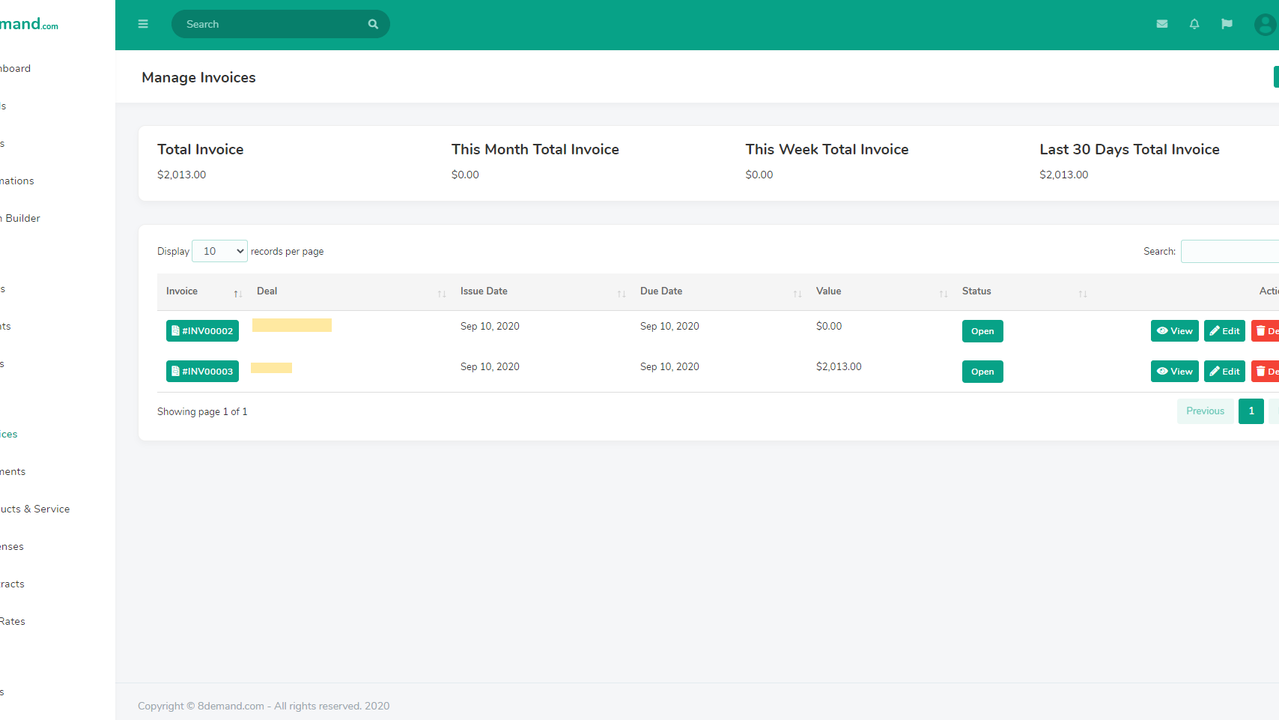Click the flag icon in header
This screenshot has width=1279, height=720.
(1226, 24)
